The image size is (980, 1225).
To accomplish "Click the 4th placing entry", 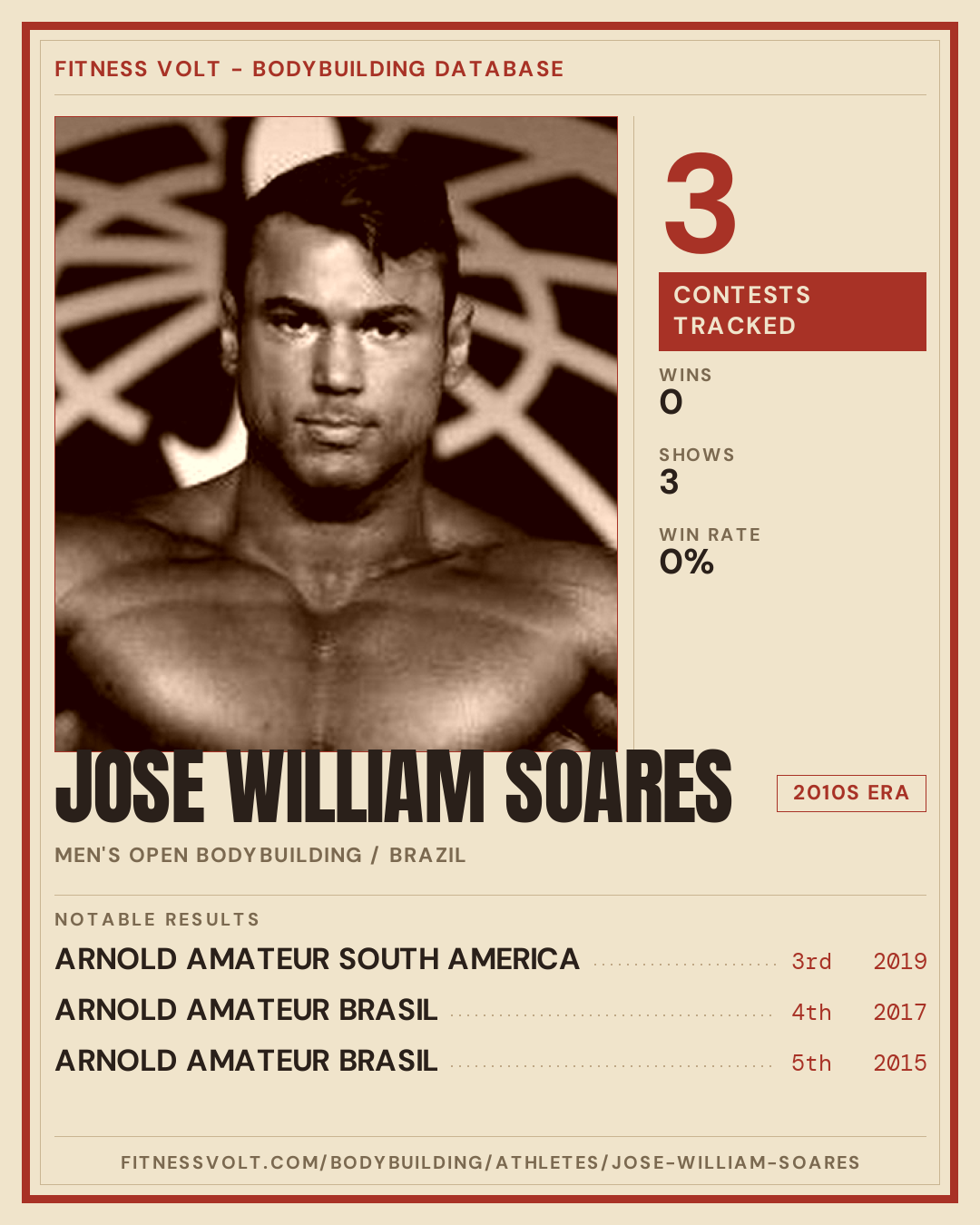I will 811,1012.
